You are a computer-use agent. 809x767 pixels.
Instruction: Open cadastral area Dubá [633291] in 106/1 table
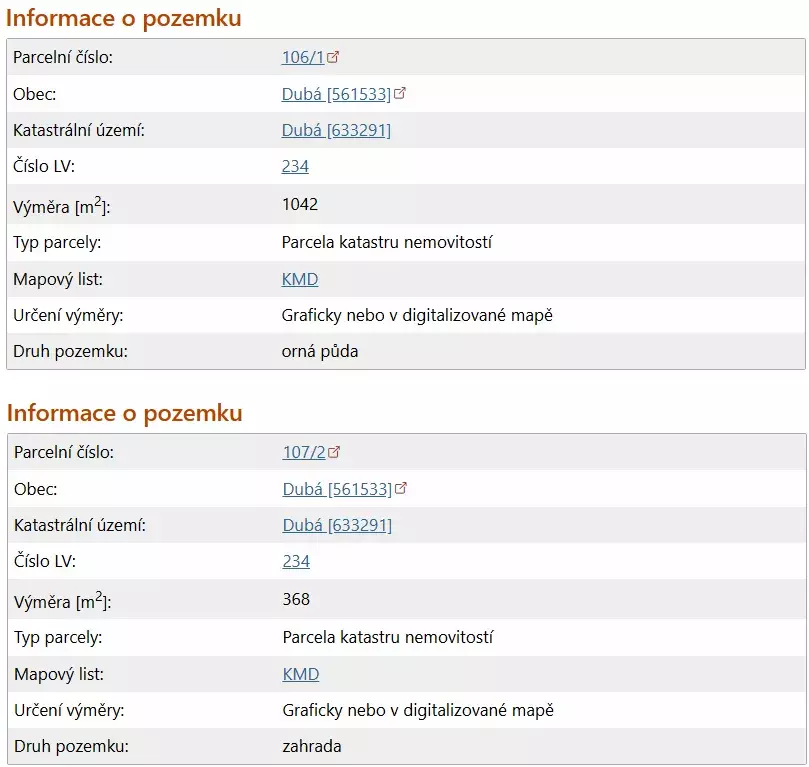336,130
